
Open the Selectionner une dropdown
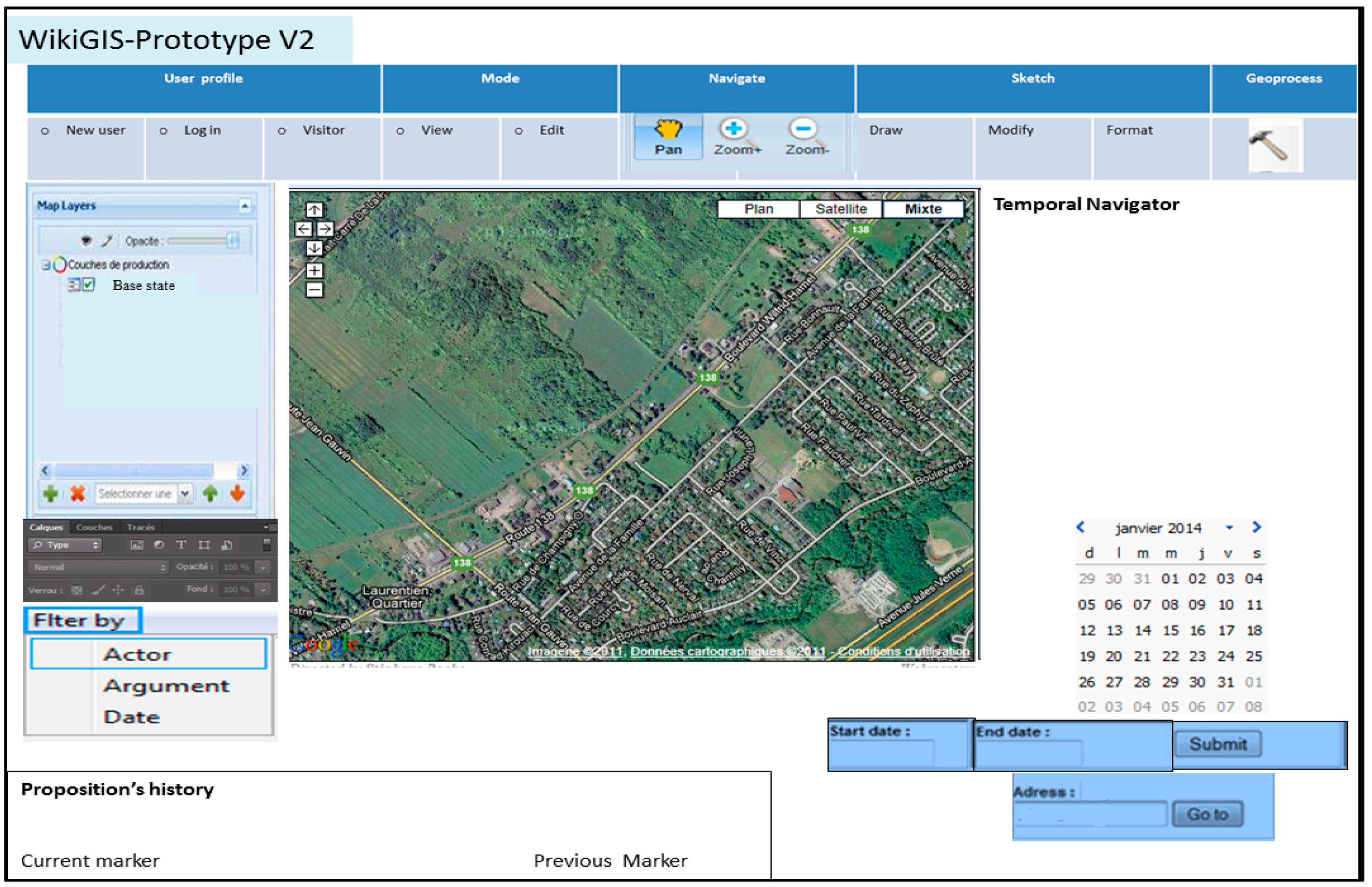pyautogui.click(x=185, y=493)
